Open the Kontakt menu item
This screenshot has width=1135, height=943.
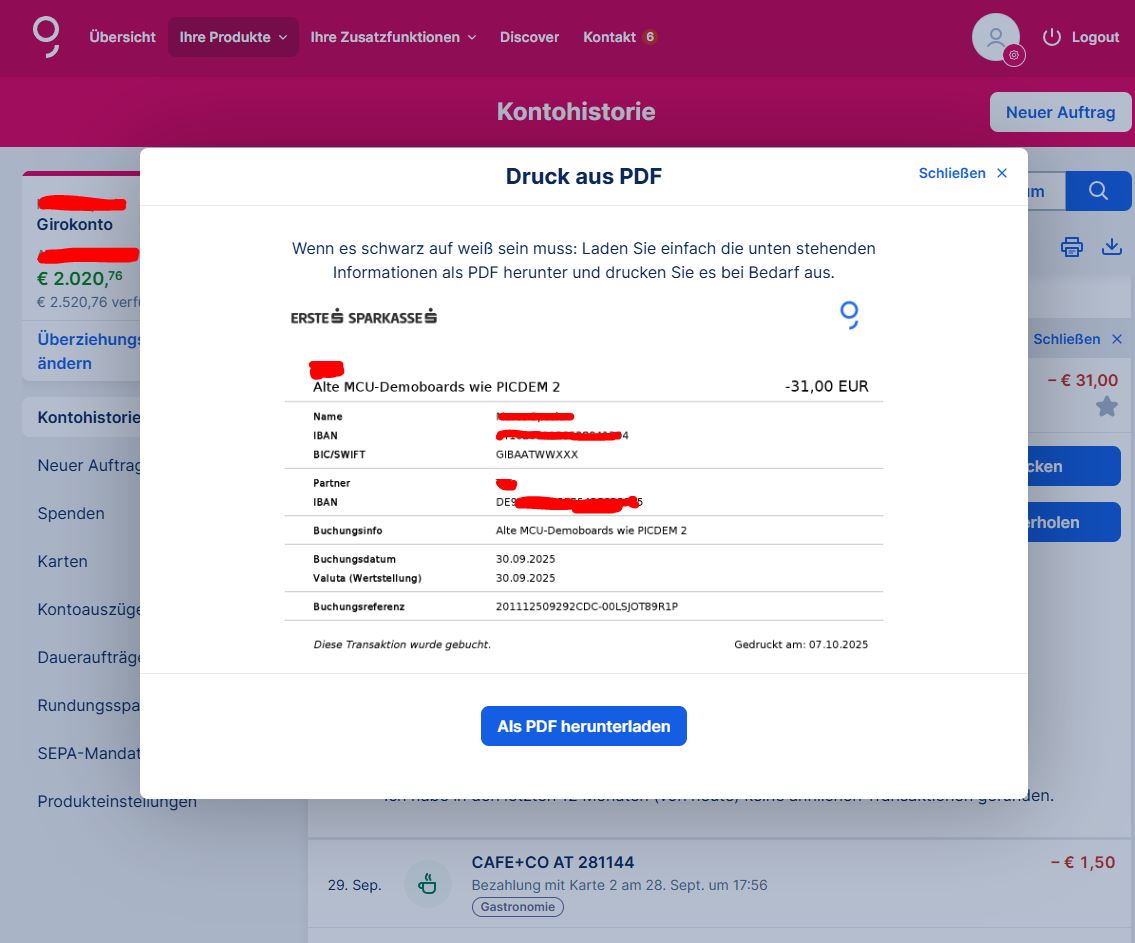pyautogui.click(x=609, y=37)
